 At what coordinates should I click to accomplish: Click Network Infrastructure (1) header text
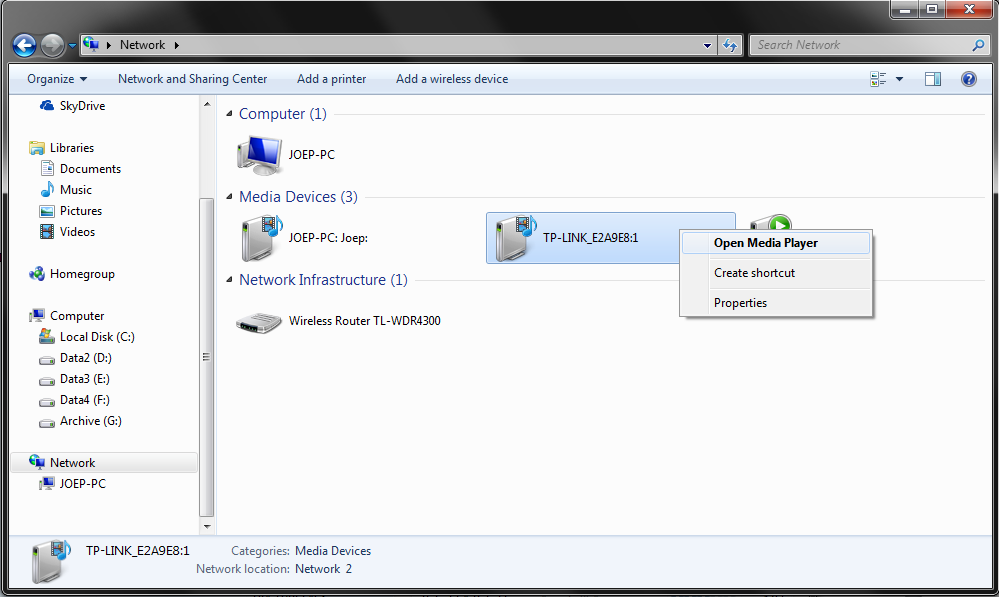(323, 280)
